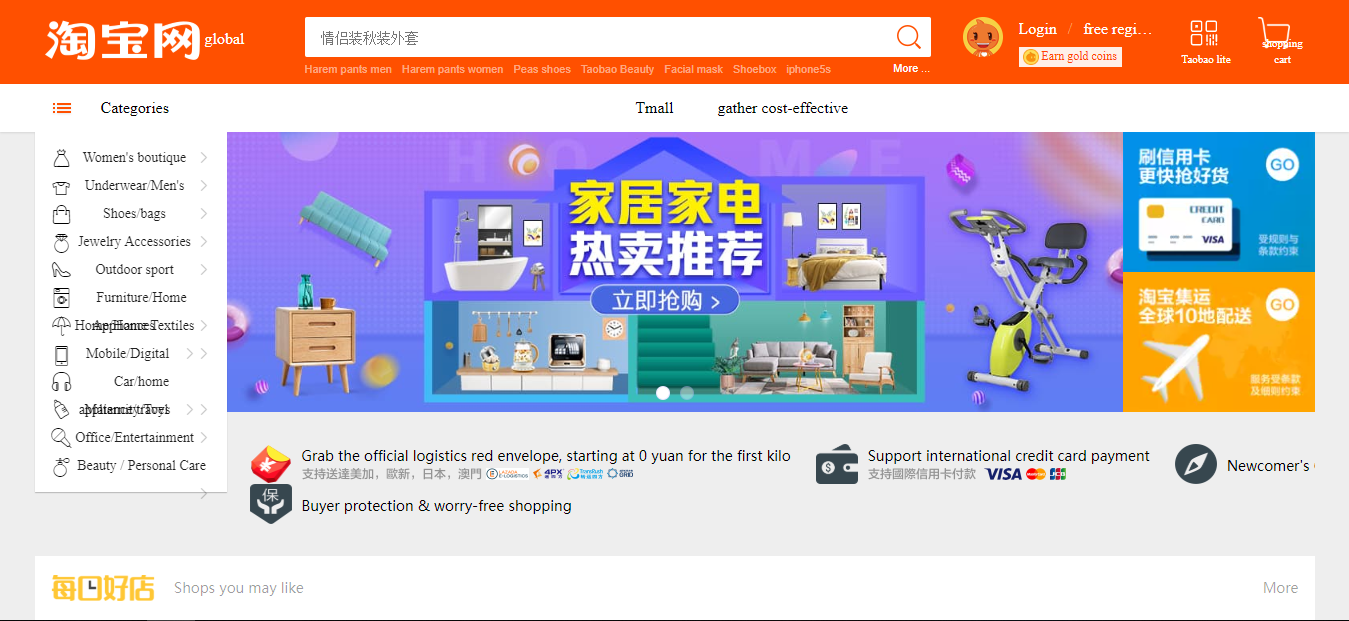Click the buyer protection shield icon
The height and width of the screenshot is (621, 1349).
tap(270, 505)
